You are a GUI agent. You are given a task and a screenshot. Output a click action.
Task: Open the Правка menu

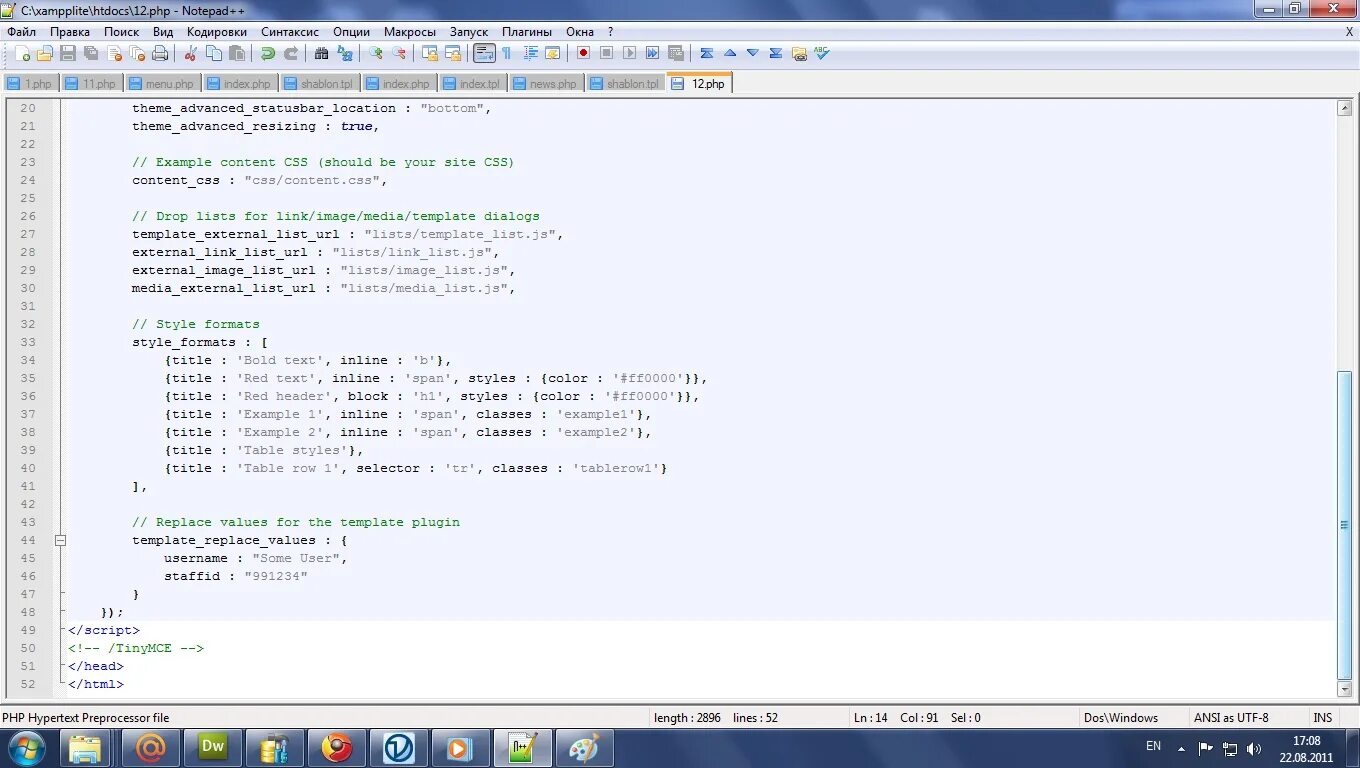(x=70, y=32)
